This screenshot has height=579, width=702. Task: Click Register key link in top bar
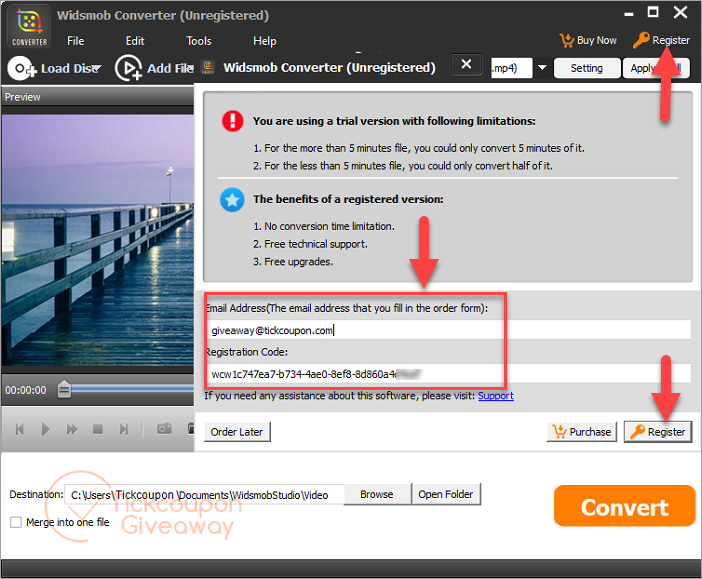click(661, 40)
